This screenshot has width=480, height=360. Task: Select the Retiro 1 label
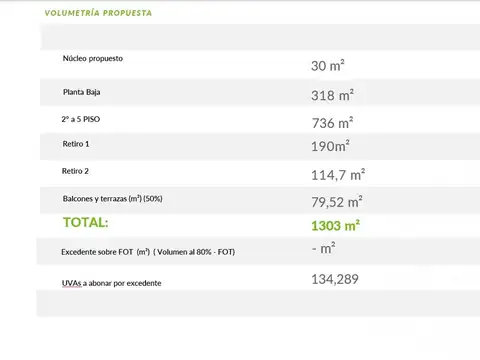76,144
